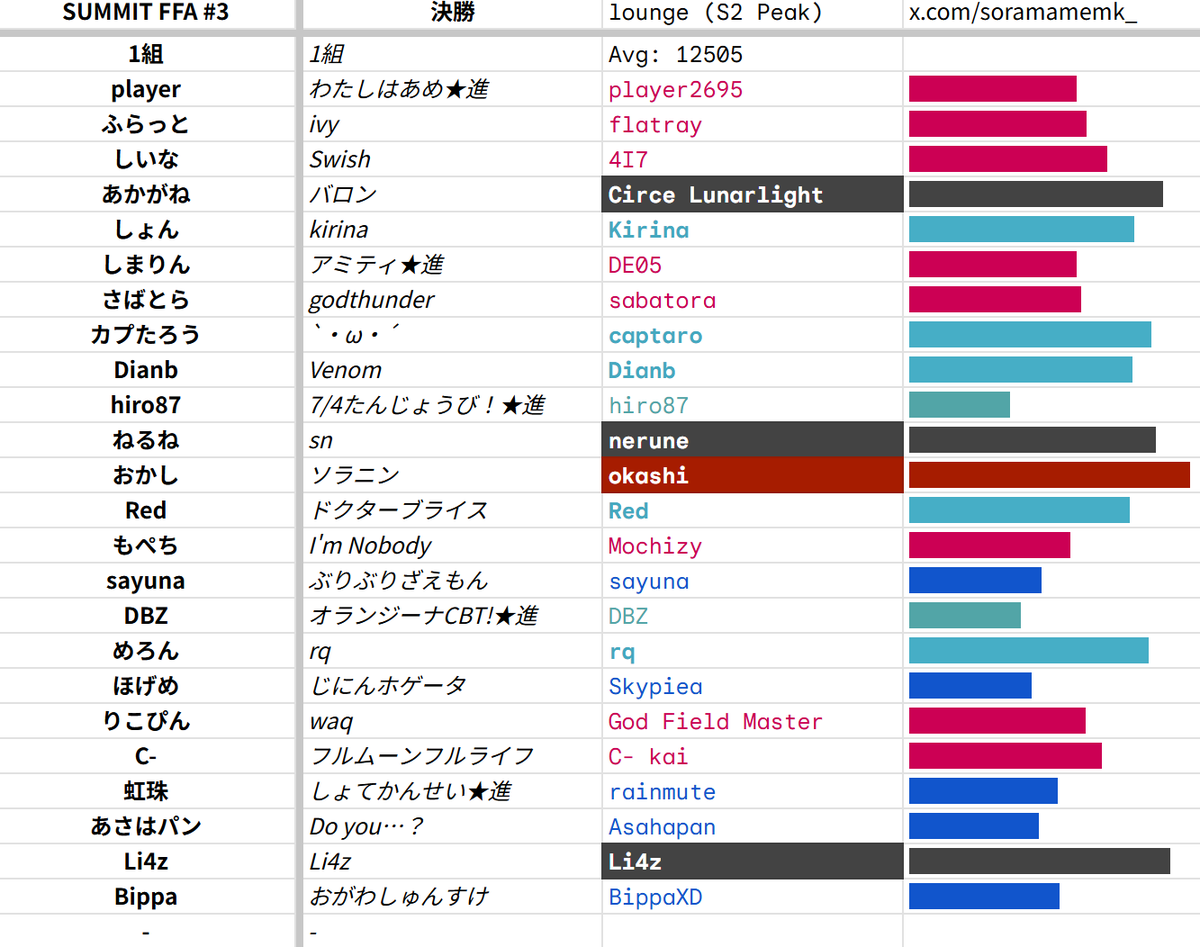Select the DE05 cell

(x=752, y=264)
